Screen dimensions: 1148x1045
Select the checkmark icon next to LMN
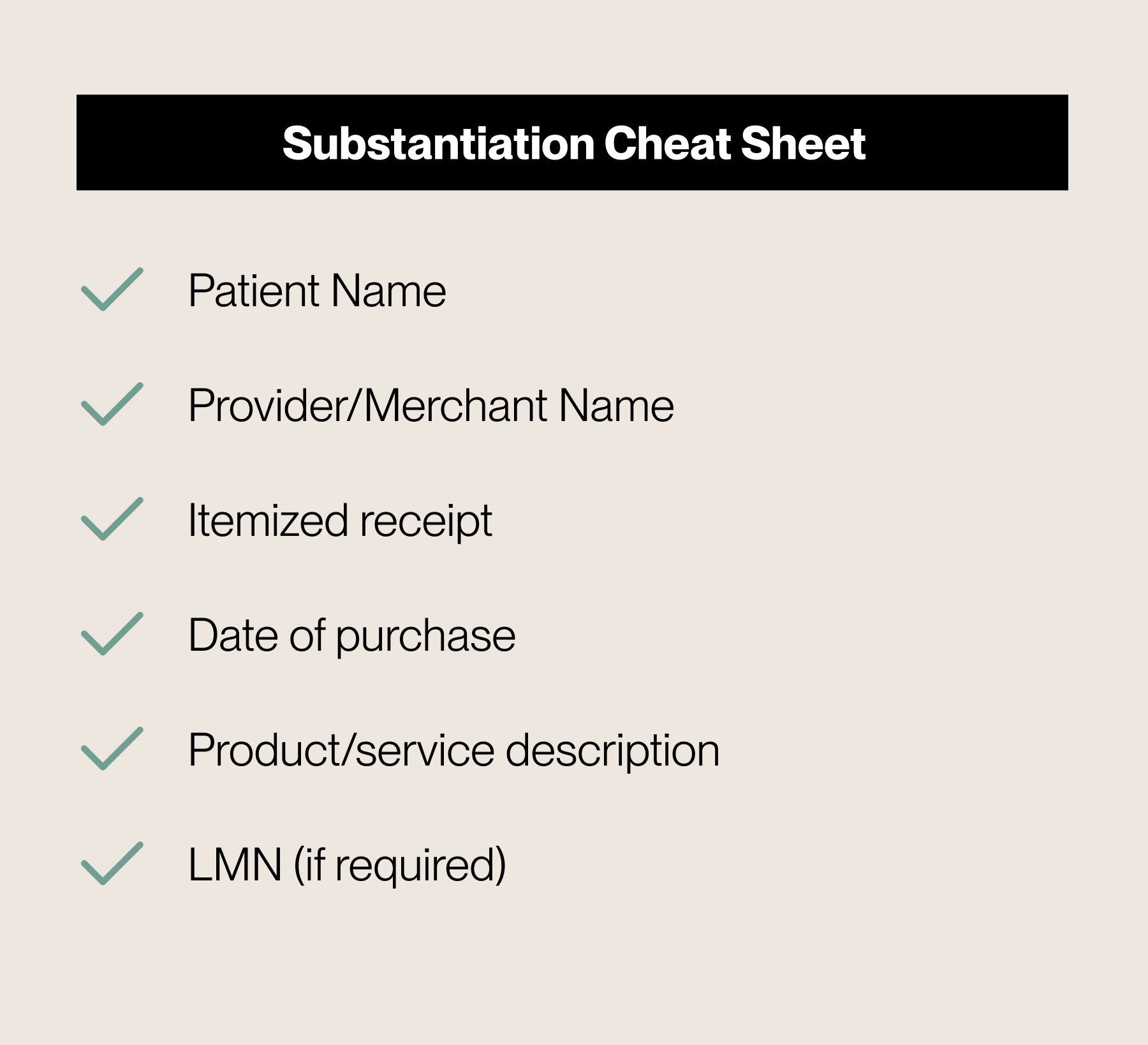(x=112, y=863)
